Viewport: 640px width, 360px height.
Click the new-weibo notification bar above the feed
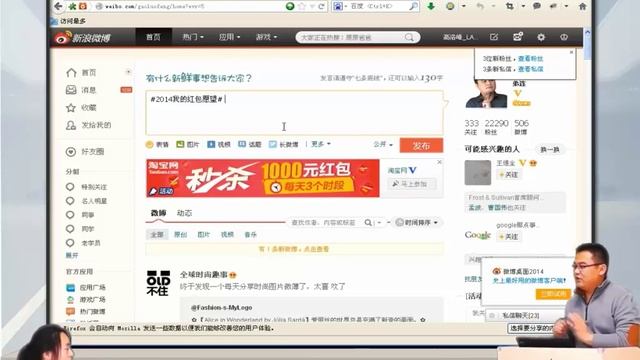tap(294, 249)
